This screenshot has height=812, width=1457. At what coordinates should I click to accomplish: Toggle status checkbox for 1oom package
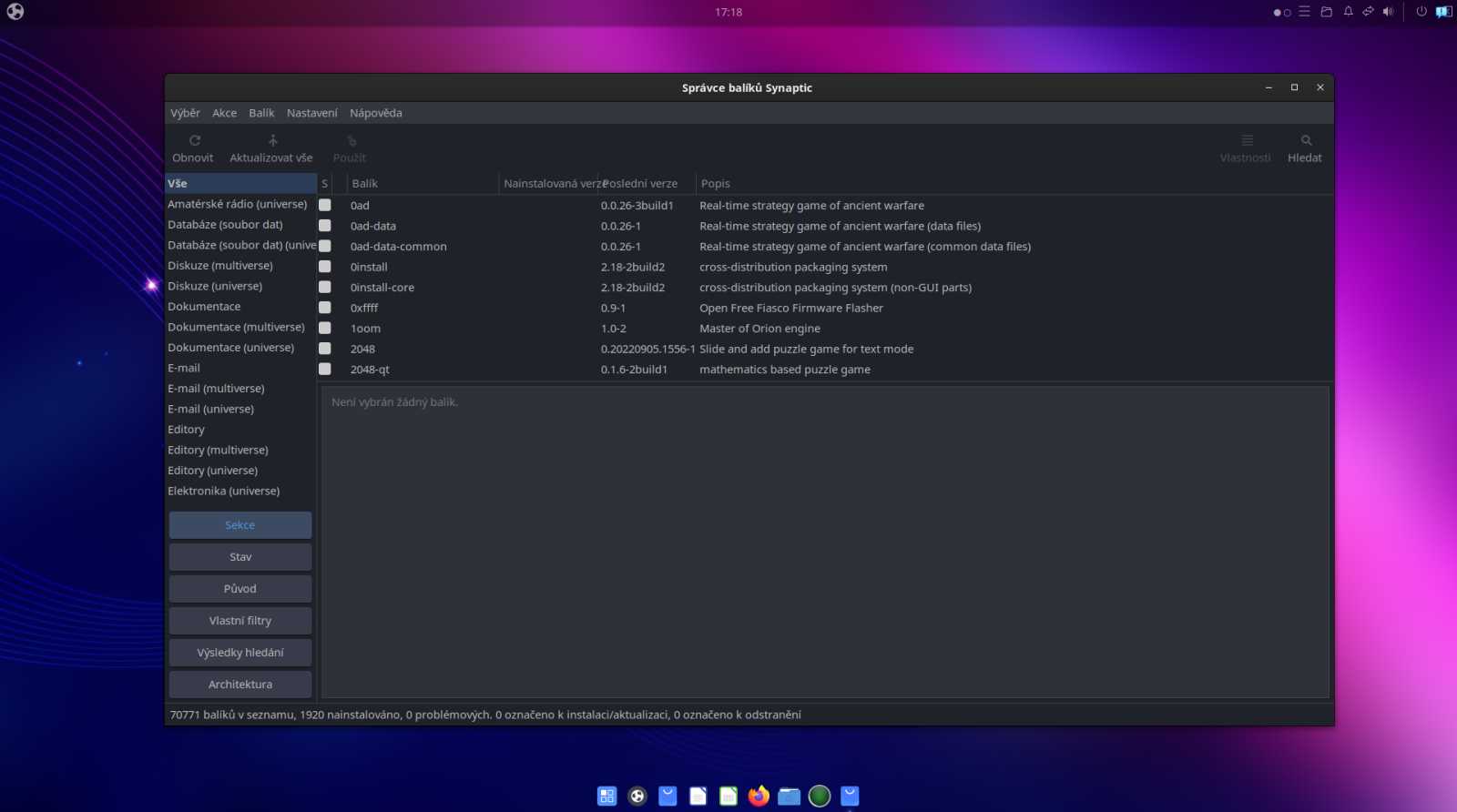[x=325, y=329]
